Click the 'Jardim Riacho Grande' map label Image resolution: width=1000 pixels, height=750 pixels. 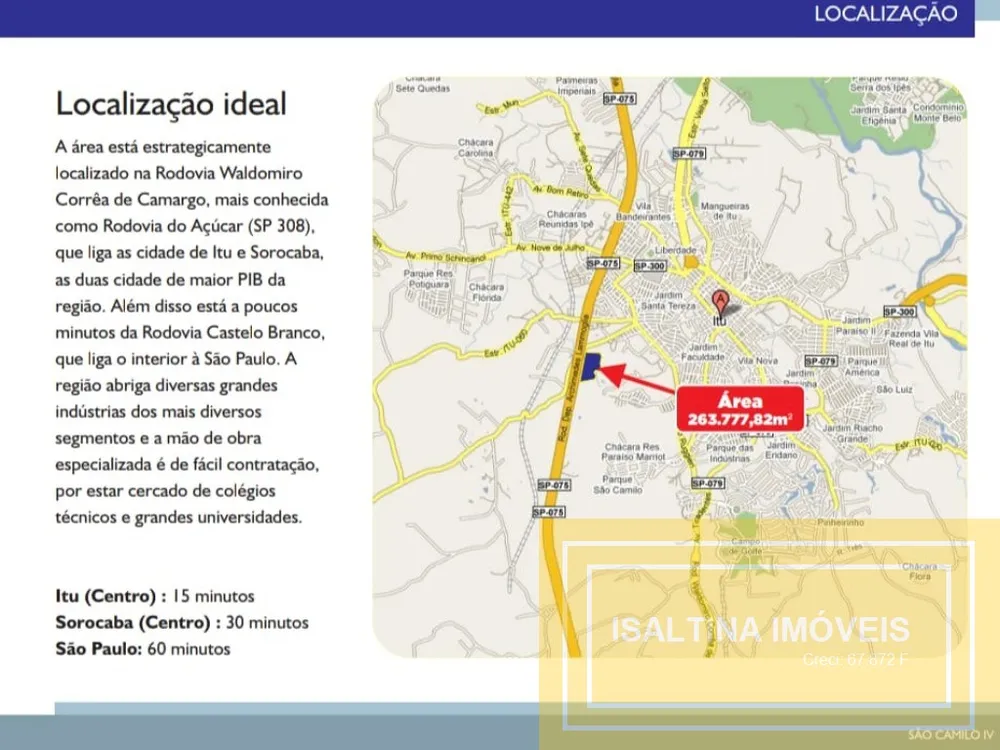(853, 433)
